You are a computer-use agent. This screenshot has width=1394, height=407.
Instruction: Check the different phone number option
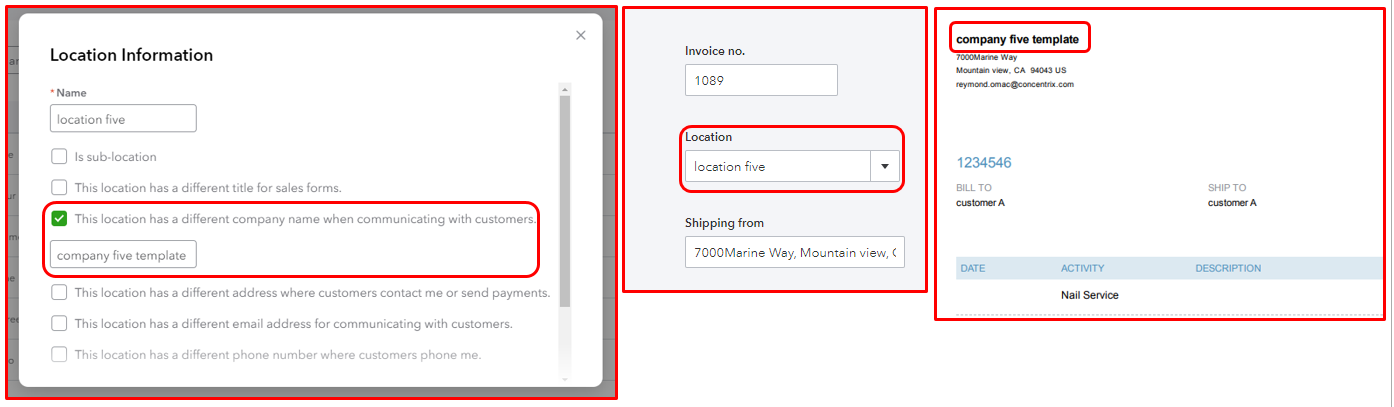tap(59, 354)
